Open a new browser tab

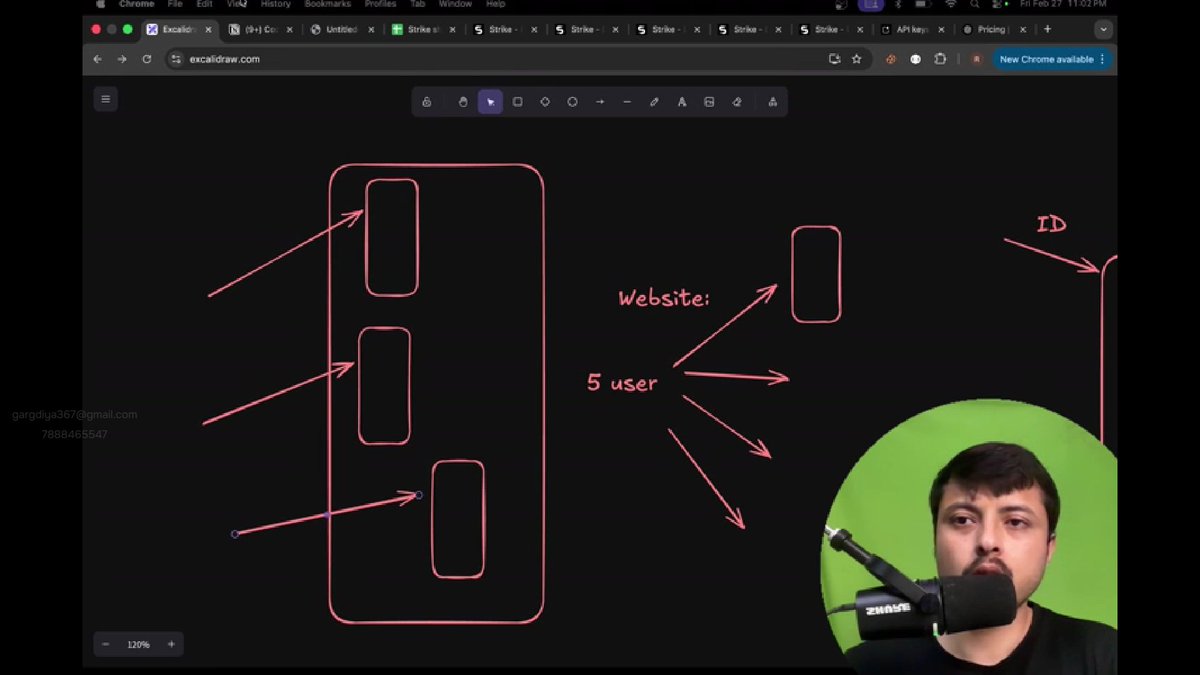click(x=1047, y=30)
